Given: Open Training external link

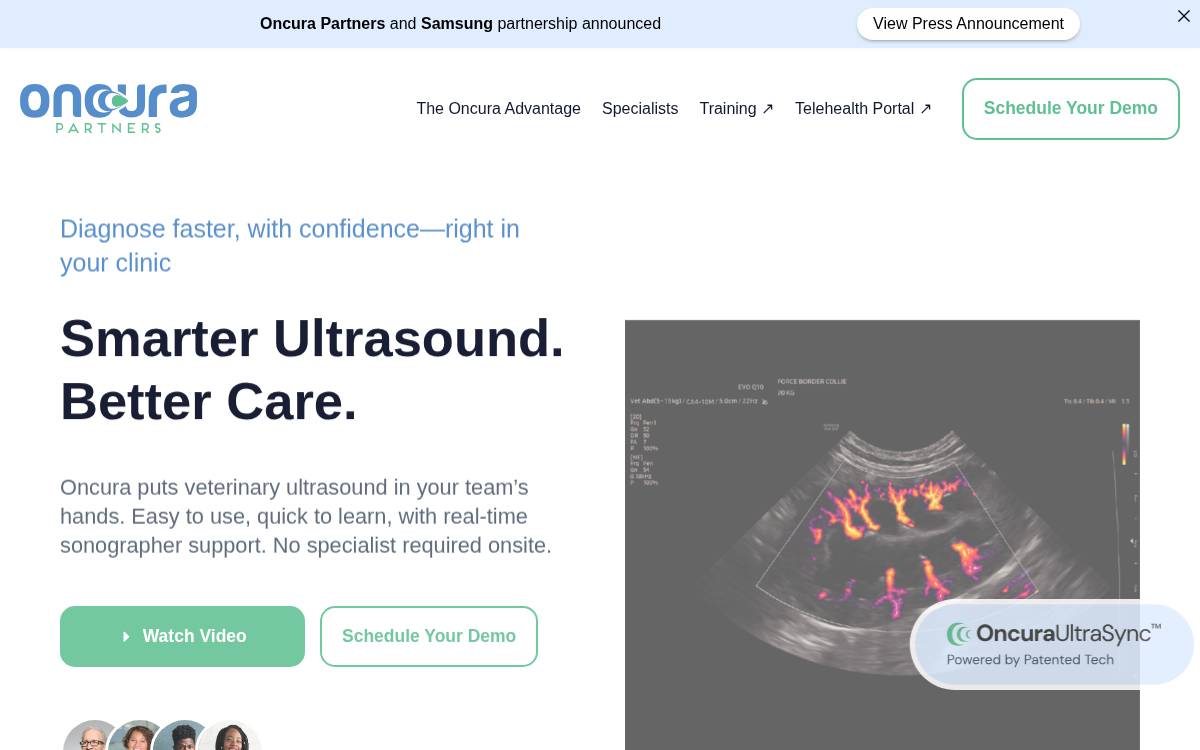Looking at the screenshot, I should (736, 108).
